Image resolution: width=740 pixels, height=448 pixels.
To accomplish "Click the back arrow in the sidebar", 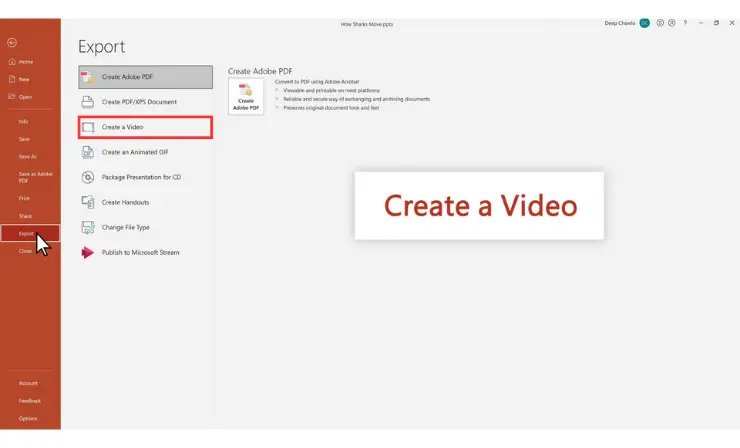I will coord(12,43).
